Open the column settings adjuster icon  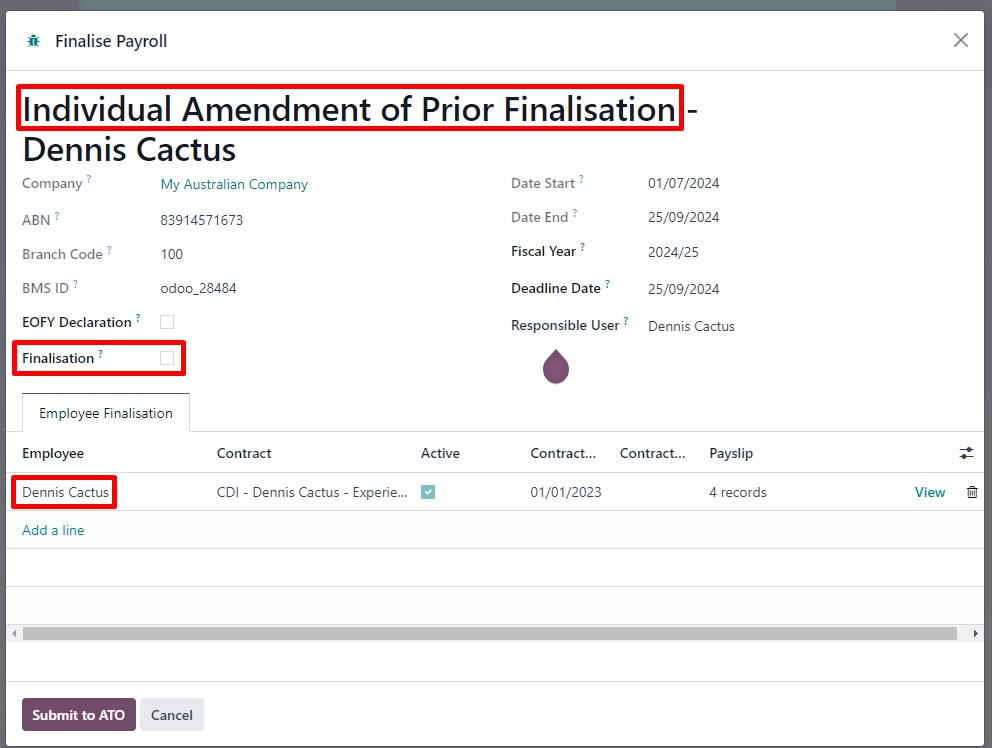(966, 453)
